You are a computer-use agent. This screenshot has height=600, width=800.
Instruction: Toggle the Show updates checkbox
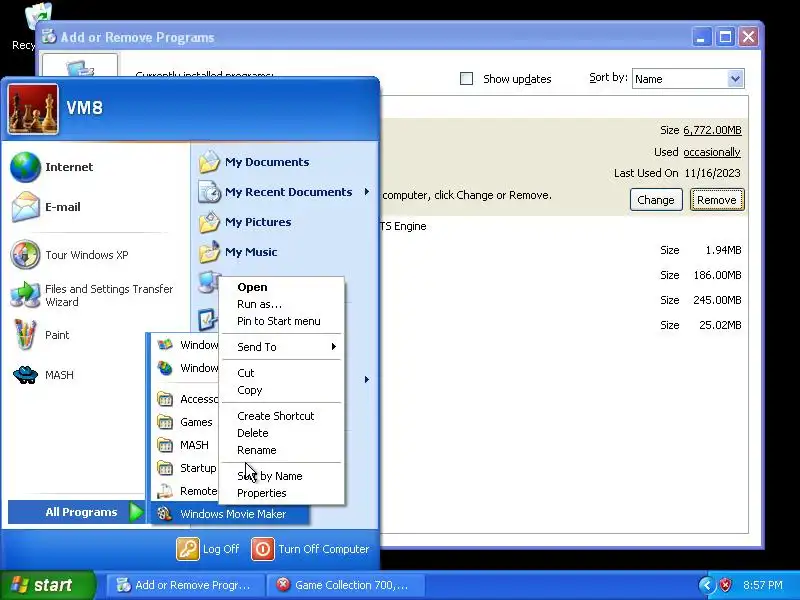[466, 79]
